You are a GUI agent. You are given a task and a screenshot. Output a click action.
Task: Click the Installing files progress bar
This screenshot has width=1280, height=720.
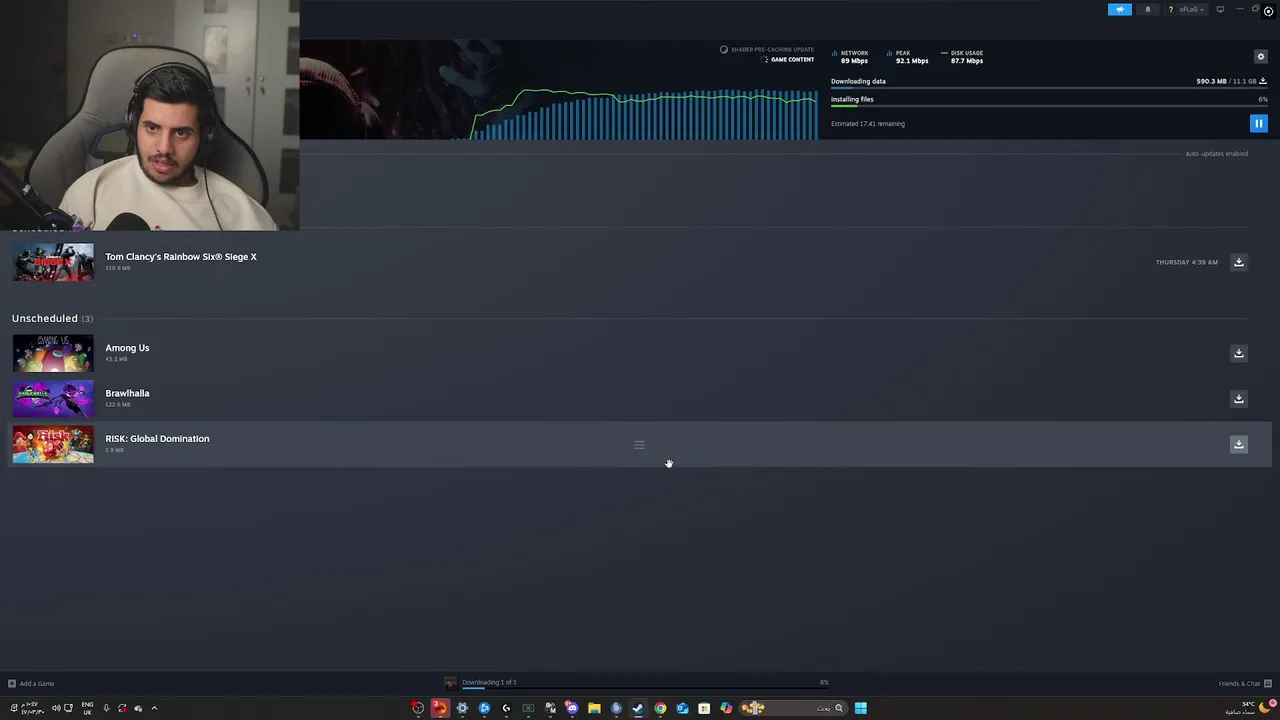1049,106
